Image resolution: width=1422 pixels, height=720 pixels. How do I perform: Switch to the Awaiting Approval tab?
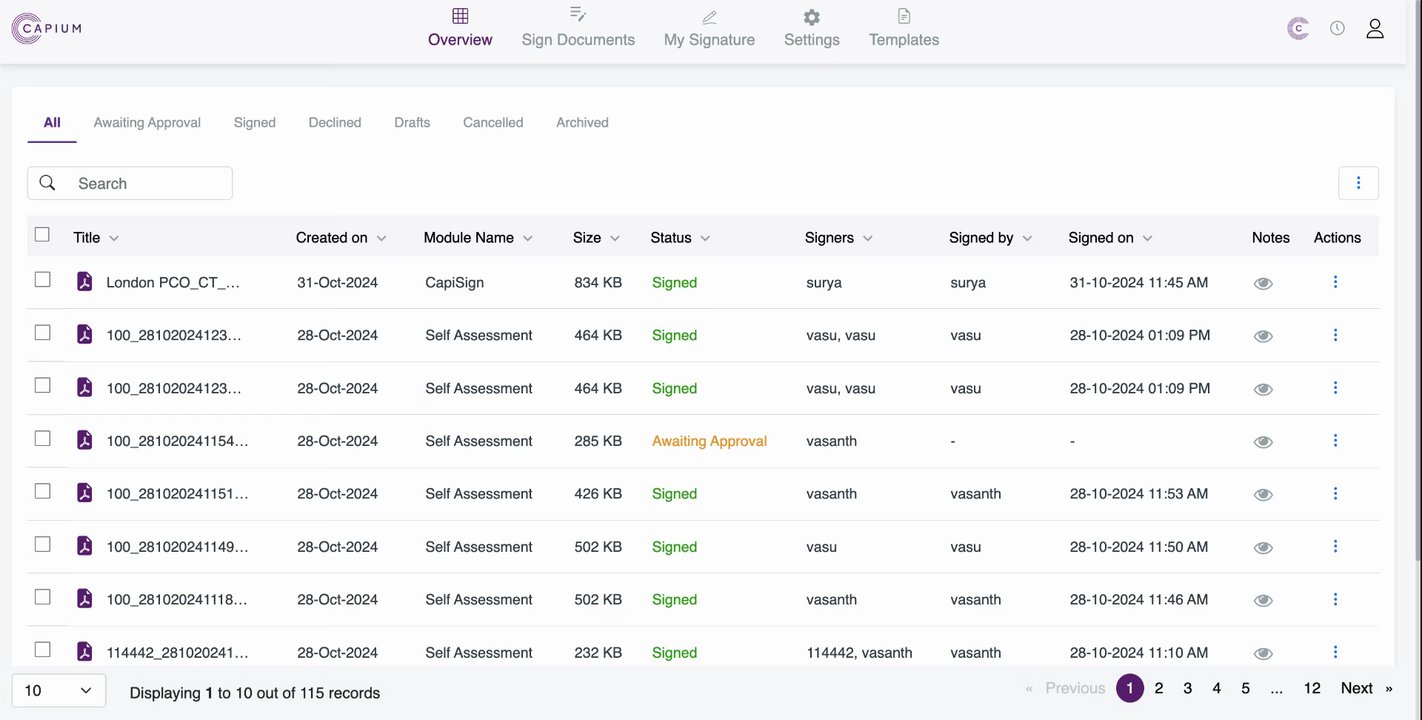(x=147, y=123)
